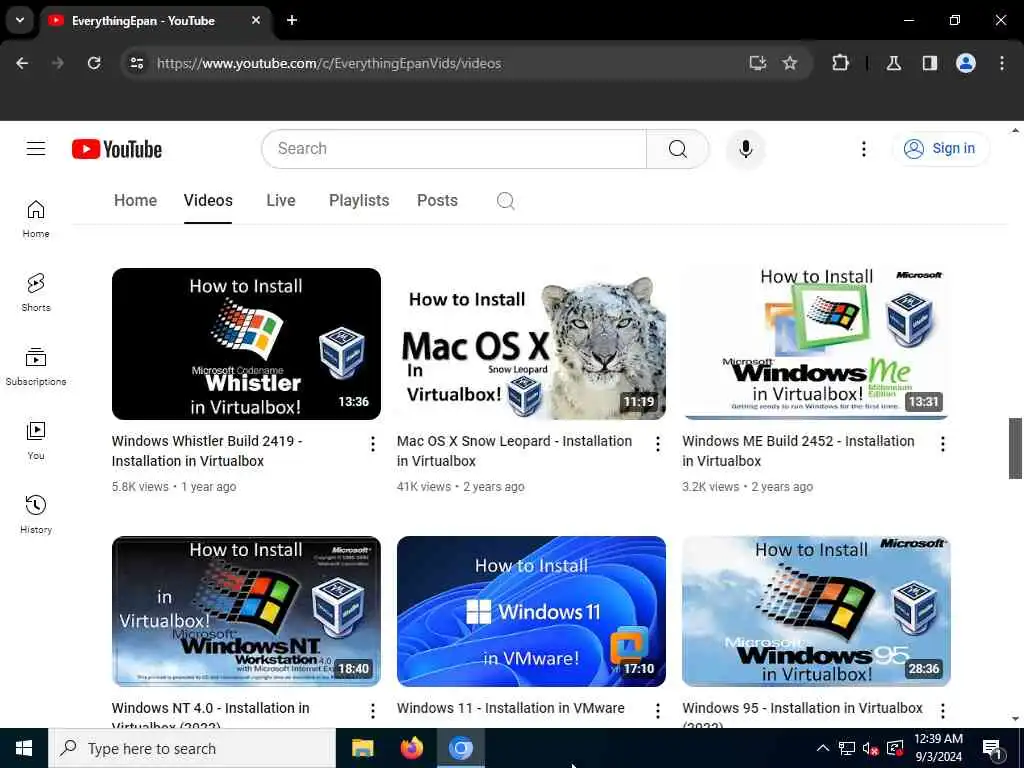Open options for Windows 11 VMware video
This screenshot has width=1024, height=768.
(x=658, y=711)
